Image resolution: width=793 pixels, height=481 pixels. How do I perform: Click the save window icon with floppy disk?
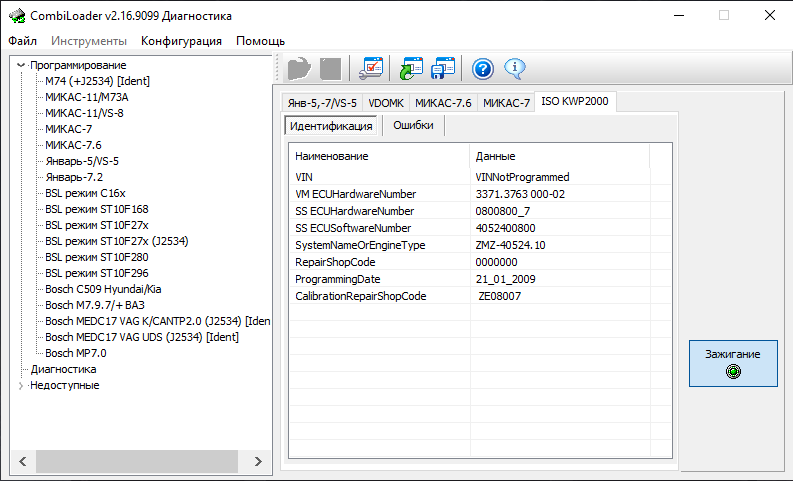[x=443, y=68]
